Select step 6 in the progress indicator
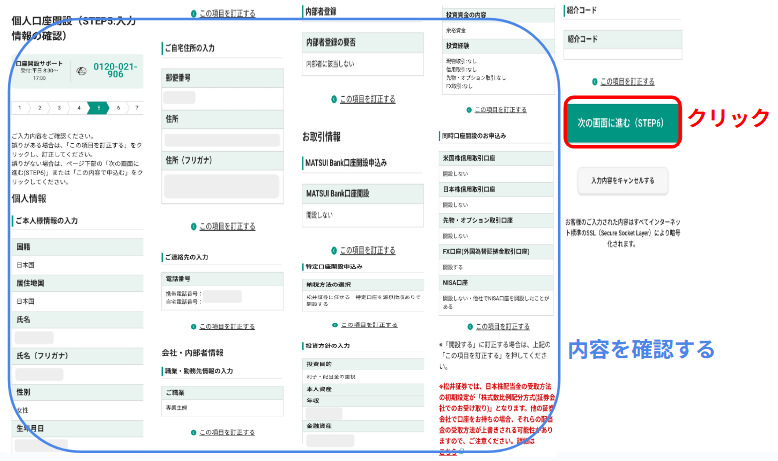Viewport: 778px width, 461px height. click(117, 107)
